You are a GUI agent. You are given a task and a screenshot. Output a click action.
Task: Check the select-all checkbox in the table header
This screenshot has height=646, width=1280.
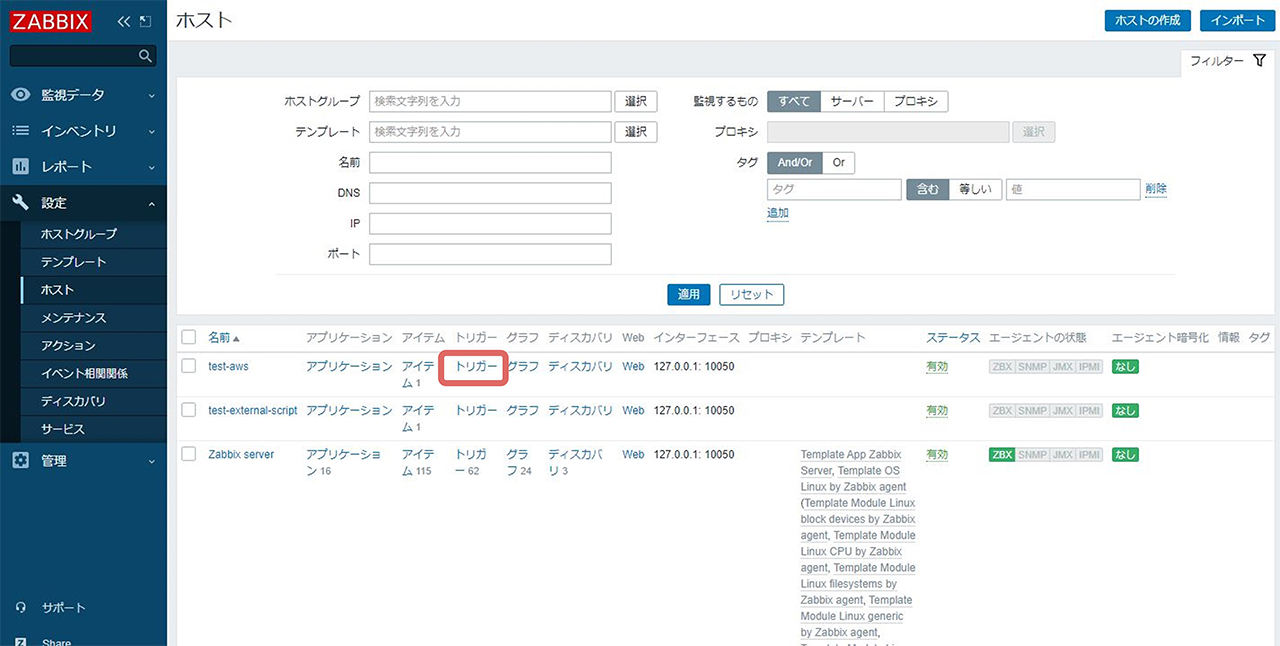pos(188,337)
